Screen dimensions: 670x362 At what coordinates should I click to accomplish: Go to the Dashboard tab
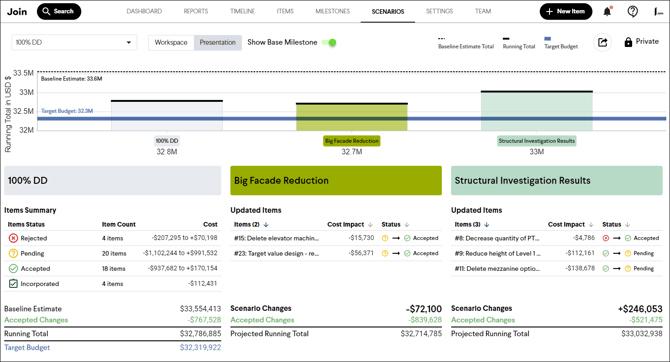click(x=144, y=11)
